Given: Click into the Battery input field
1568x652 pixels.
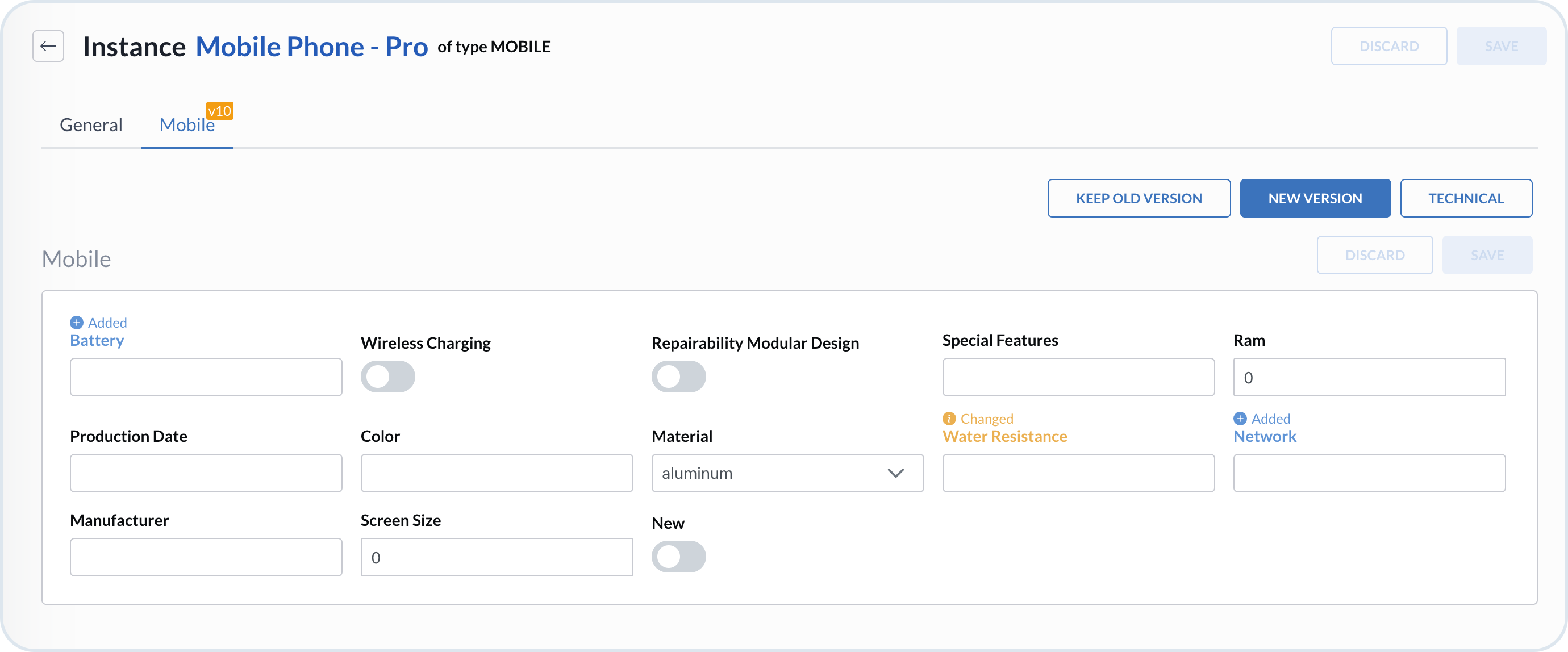Looking at the screenshot, I should tap(206, 377).
